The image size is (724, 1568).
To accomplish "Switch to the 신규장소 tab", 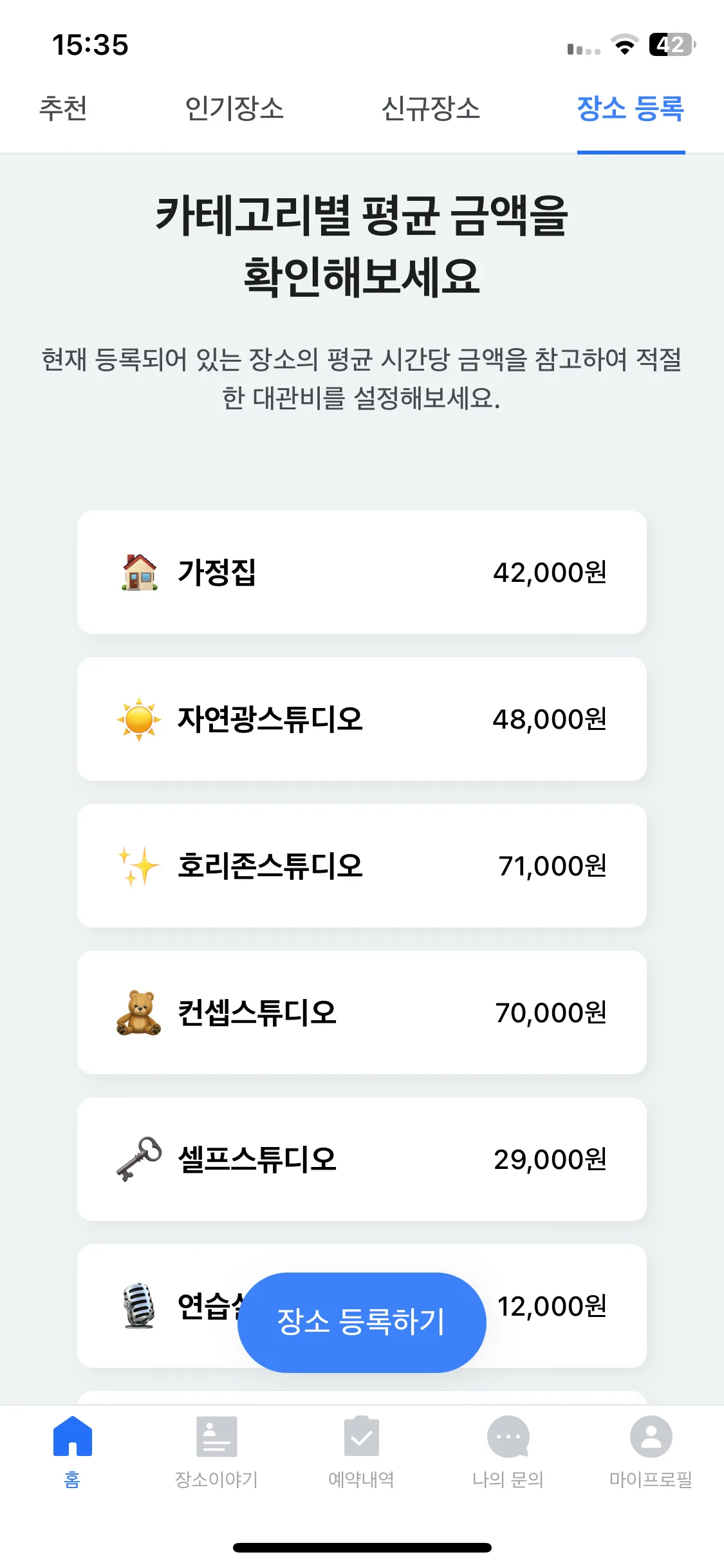I will click(431, 108).
